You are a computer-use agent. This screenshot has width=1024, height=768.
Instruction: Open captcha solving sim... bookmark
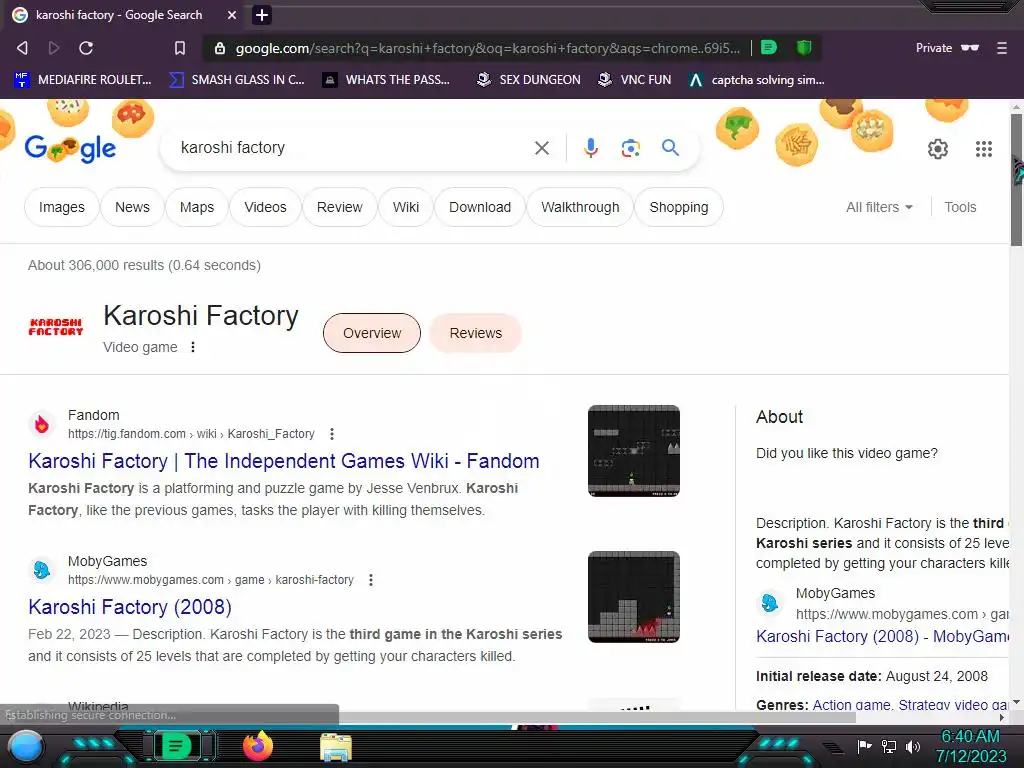click(x=757, y=80)
